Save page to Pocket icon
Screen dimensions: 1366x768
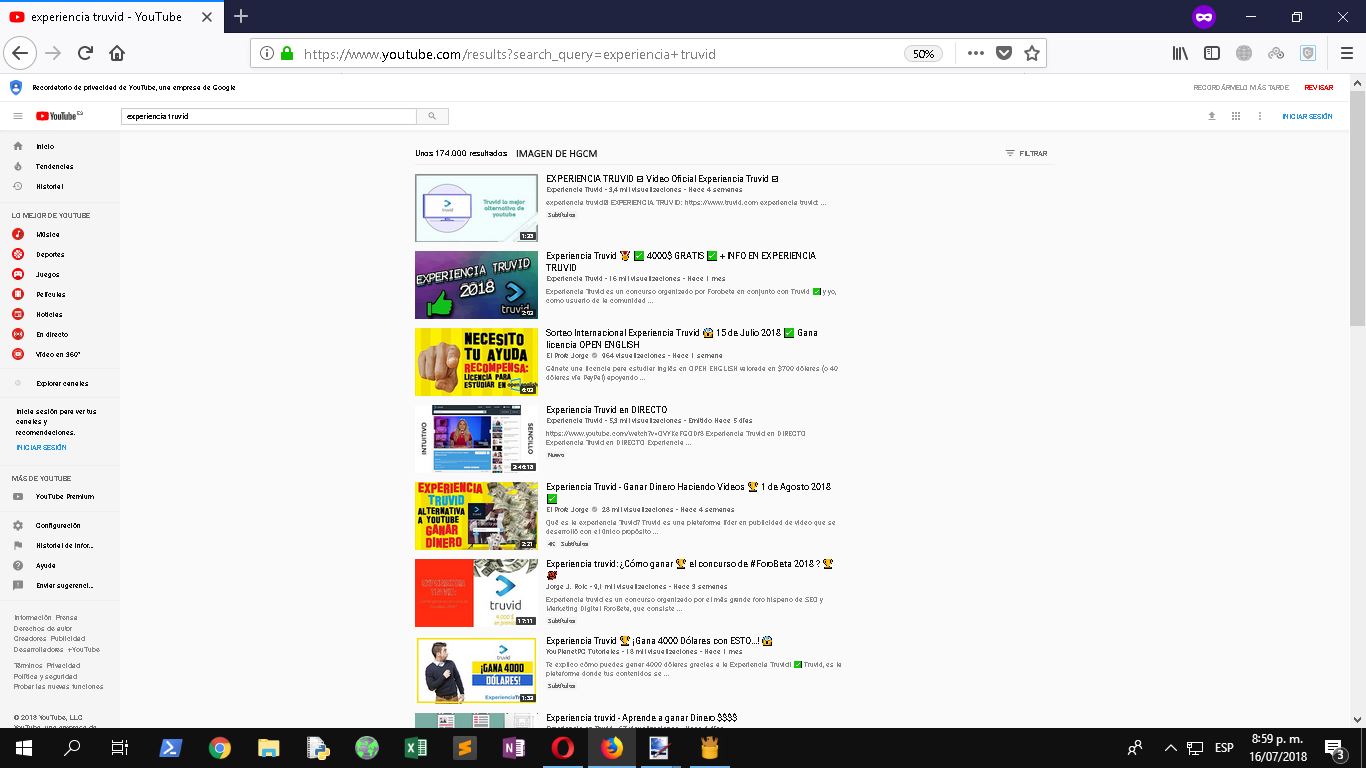(x=1004, y=54)
